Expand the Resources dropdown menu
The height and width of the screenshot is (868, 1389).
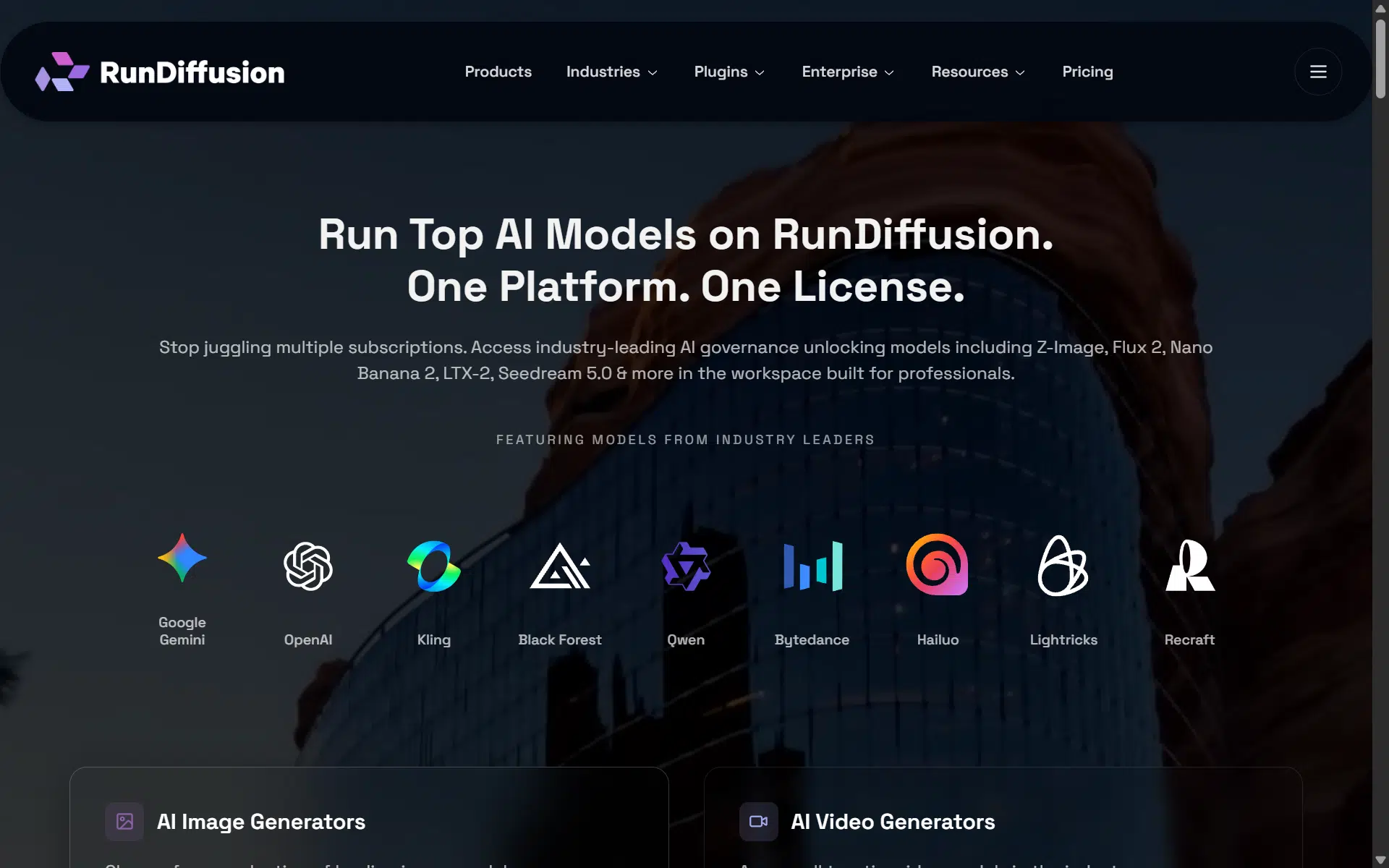pyautogui.click(x=978, y=72)
